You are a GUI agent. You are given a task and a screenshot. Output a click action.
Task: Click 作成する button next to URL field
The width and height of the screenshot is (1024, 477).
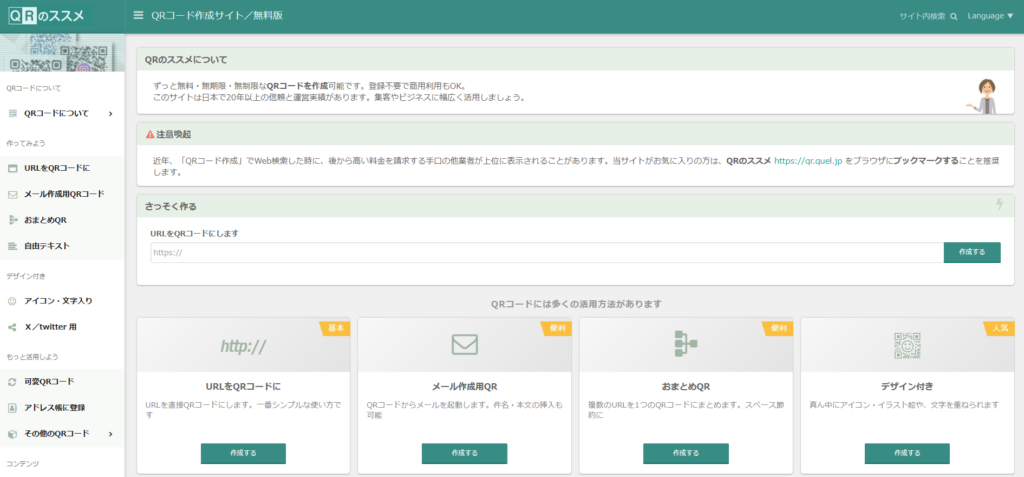(972, 252)
